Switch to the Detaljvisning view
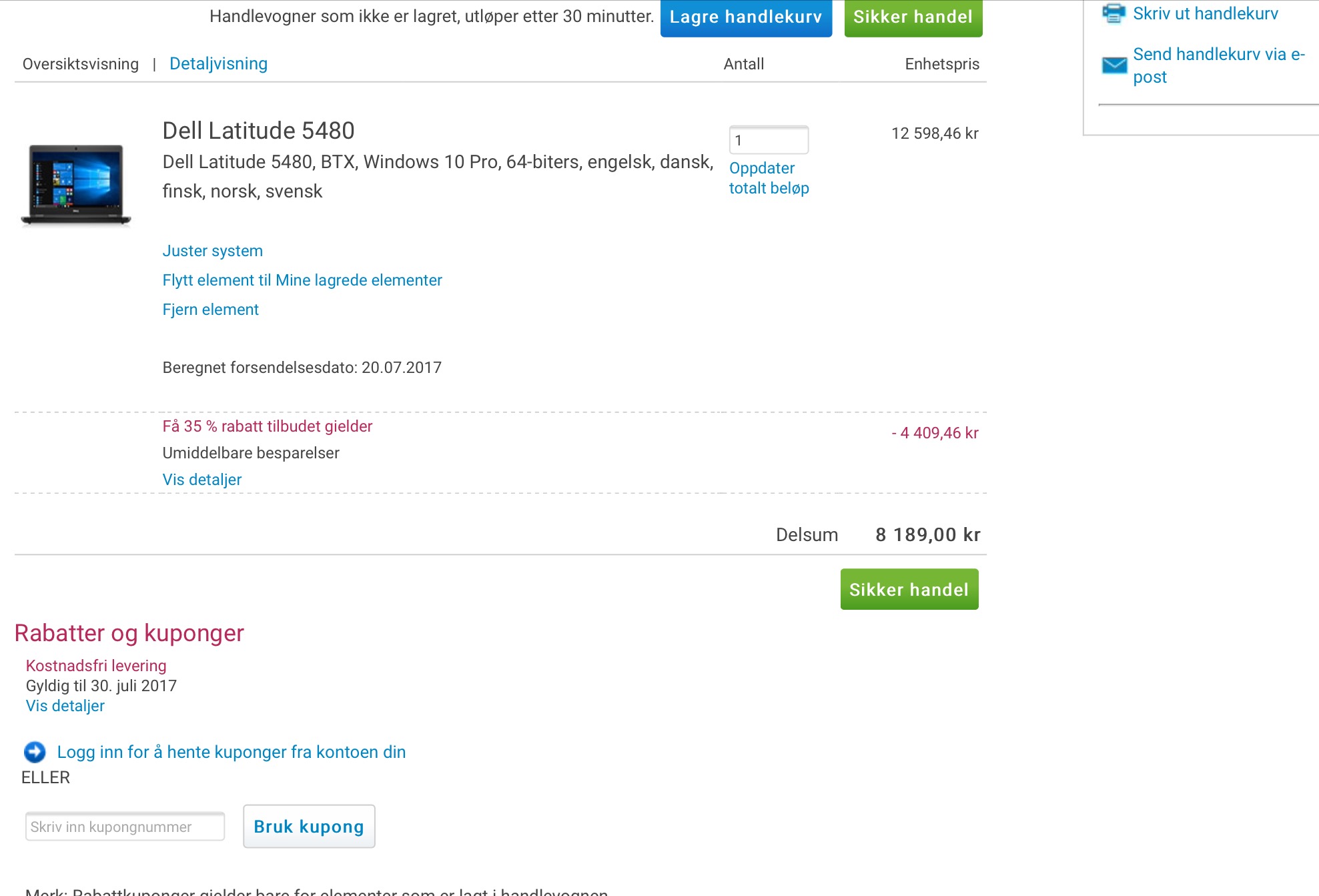The image size is (1319, 896). (x=218, y=64)
